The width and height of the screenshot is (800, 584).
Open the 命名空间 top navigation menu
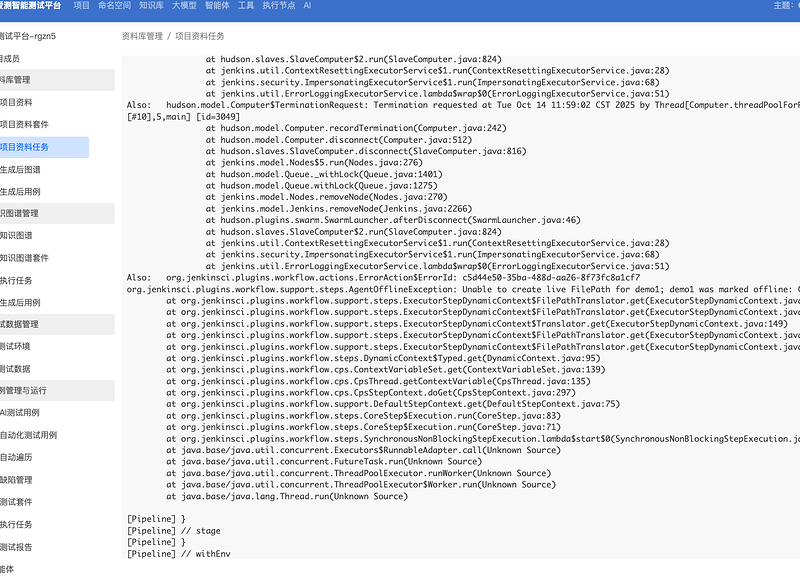point(114,6)
